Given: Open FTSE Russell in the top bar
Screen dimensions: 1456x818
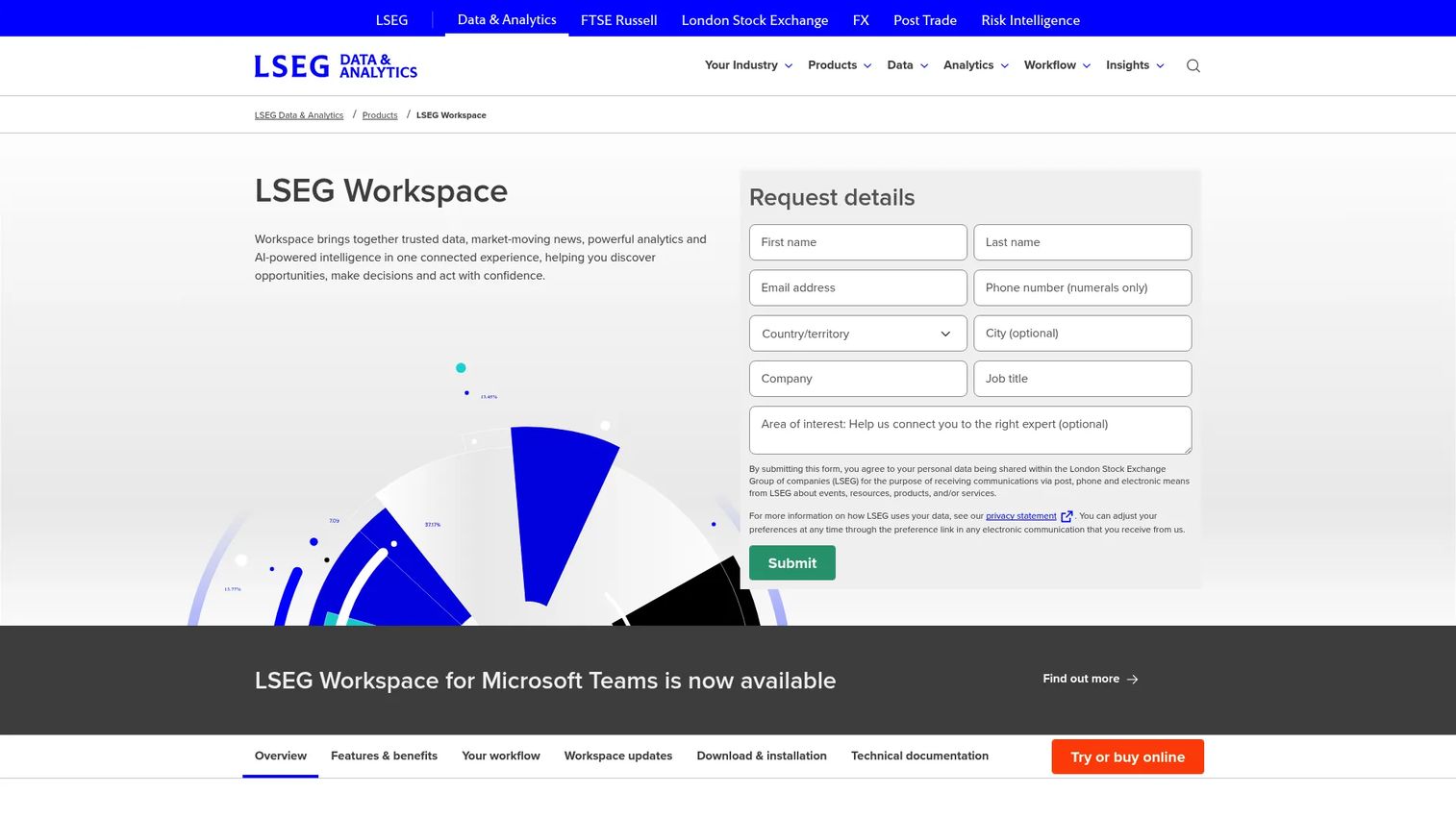Looking at the screenshot, I should (618, 20).
